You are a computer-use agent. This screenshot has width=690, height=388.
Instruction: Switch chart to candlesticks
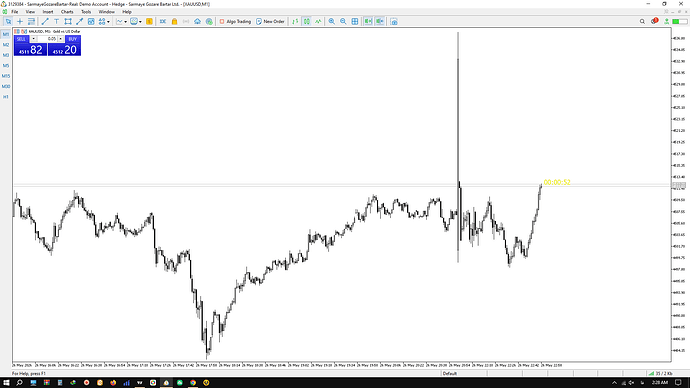[x=307, y=21]
